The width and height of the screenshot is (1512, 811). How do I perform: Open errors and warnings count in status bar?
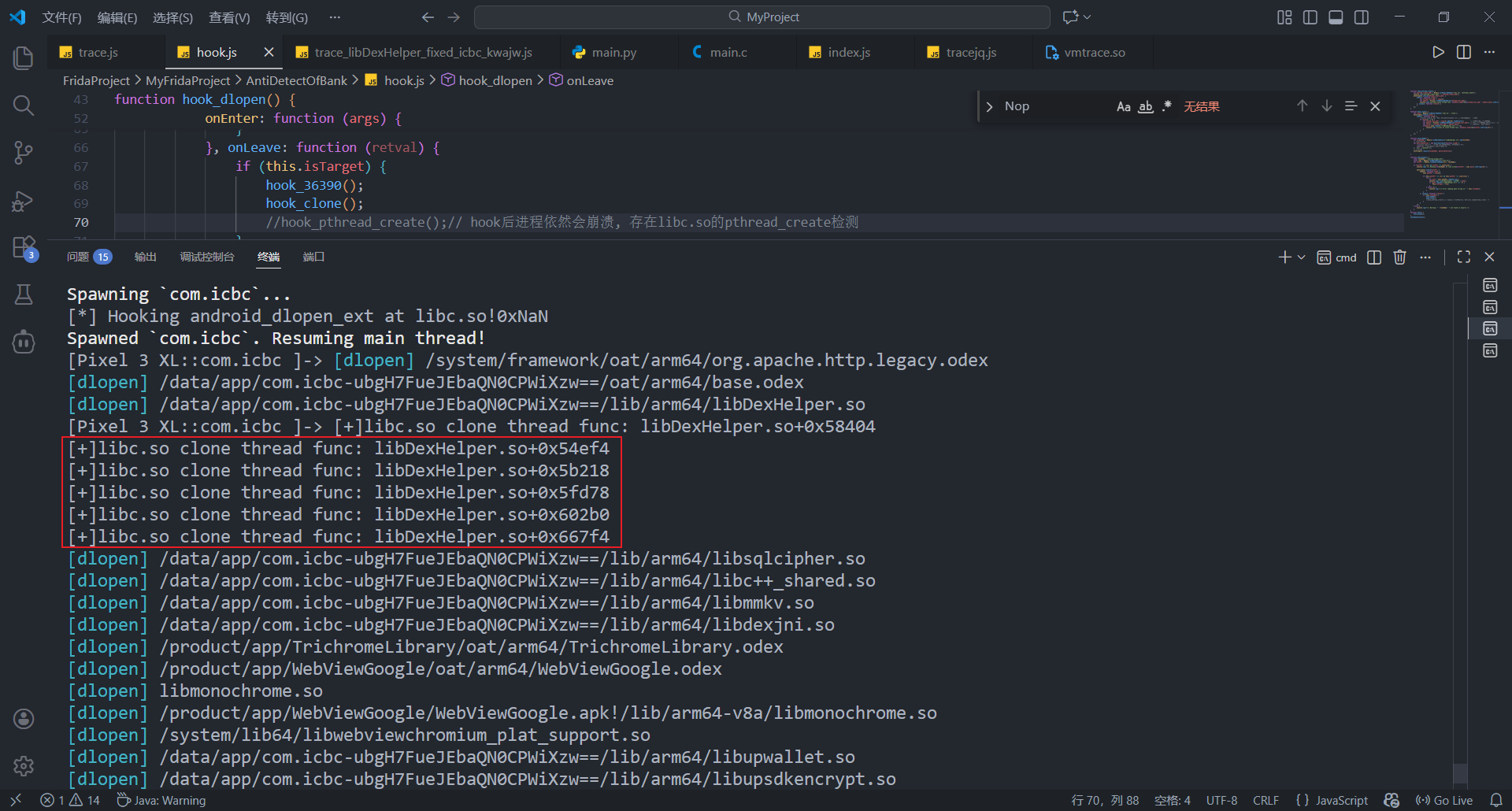coord(70,800)
